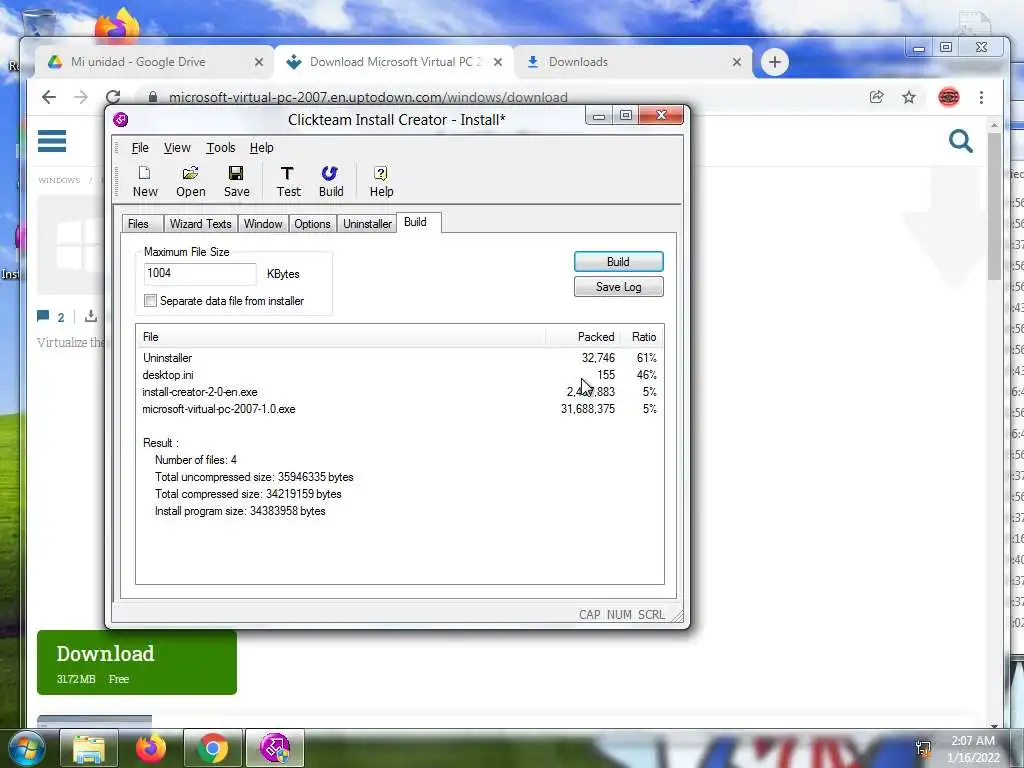Click the Help toolbar icon

pos(381,182)
